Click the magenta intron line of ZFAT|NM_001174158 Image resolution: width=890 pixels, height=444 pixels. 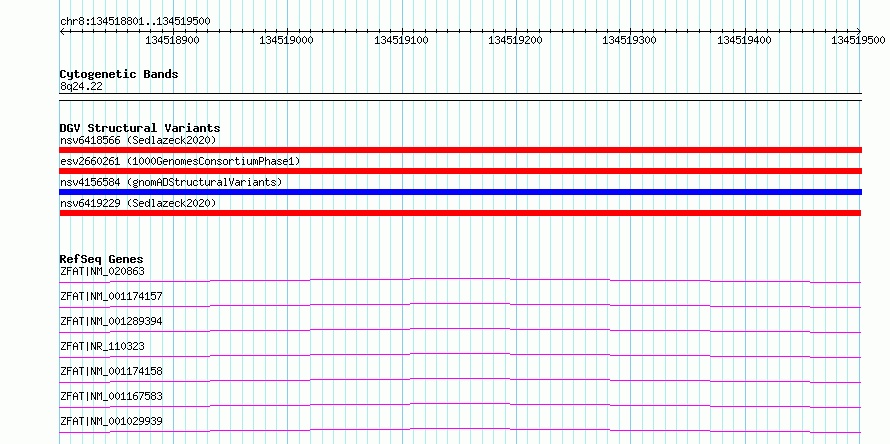tap(460, 380)
